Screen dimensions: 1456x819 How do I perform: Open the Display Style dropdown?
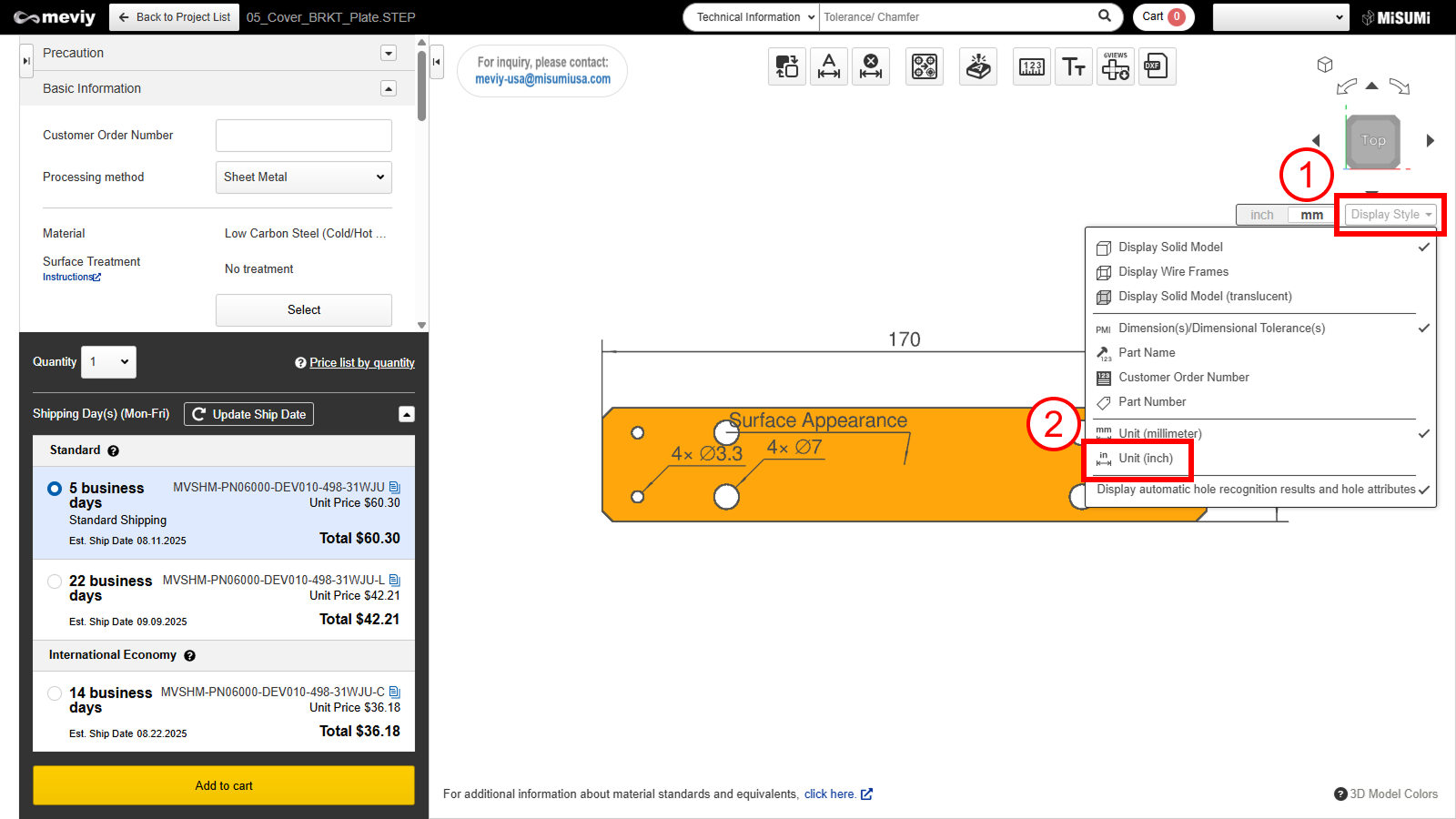[x=1390, y=215]
